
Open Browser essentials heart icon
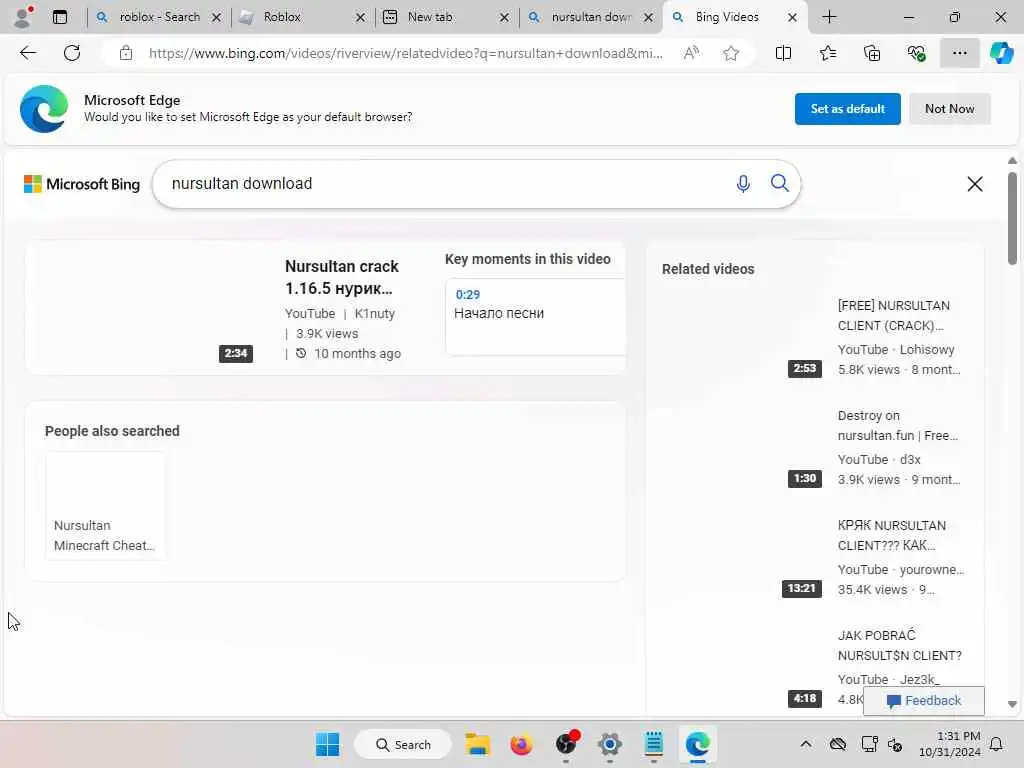(916, 53)
